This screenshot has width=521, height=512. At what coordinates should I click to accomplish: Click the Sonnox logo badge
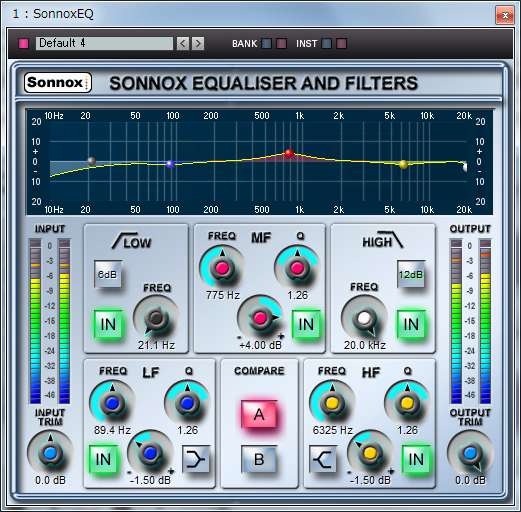(58, 82)
